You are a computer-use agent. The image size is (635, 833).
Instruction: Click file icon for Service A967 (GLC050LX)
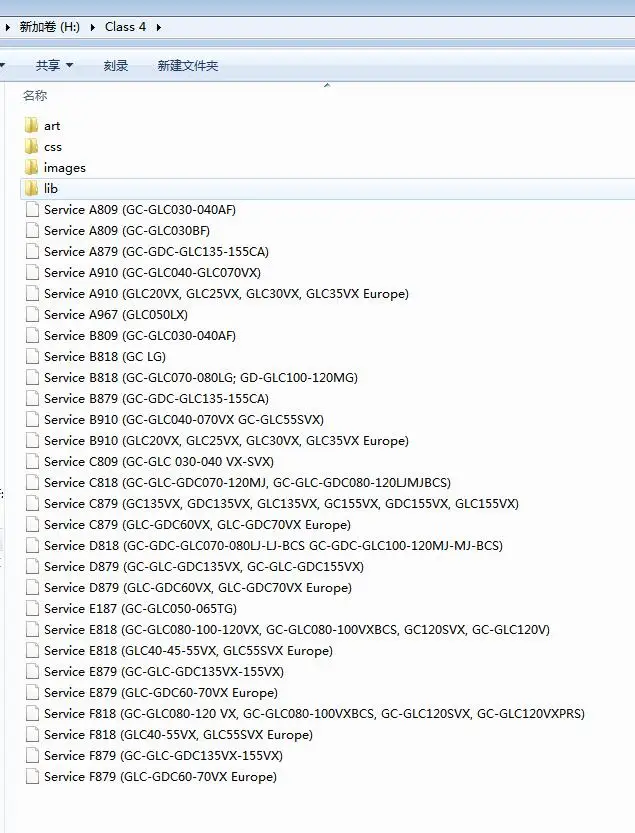(32, 314)
